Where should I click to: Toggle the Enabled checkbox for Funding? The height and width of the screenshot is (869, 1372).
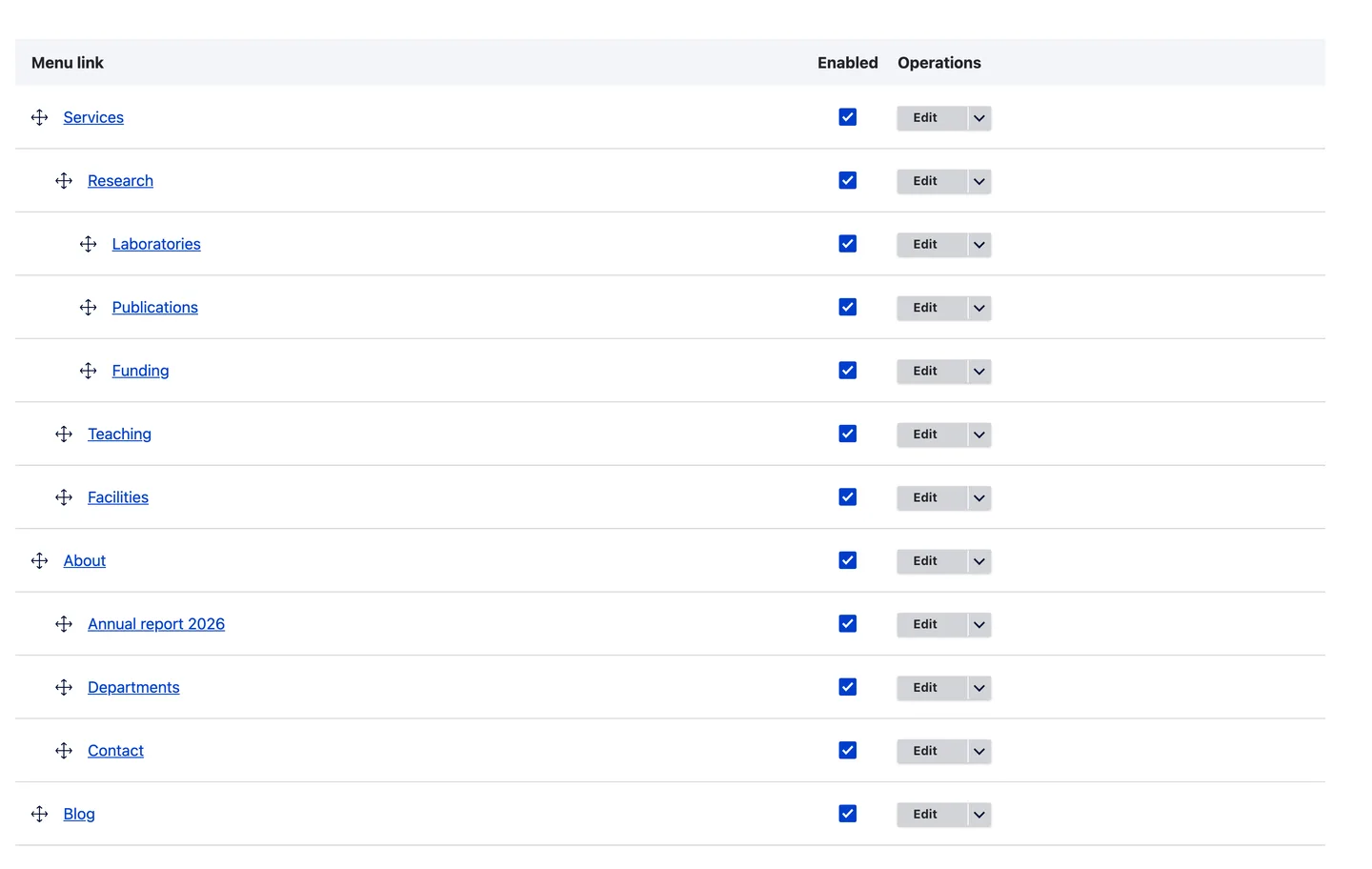pyautogui.click(x=848, y=371)
